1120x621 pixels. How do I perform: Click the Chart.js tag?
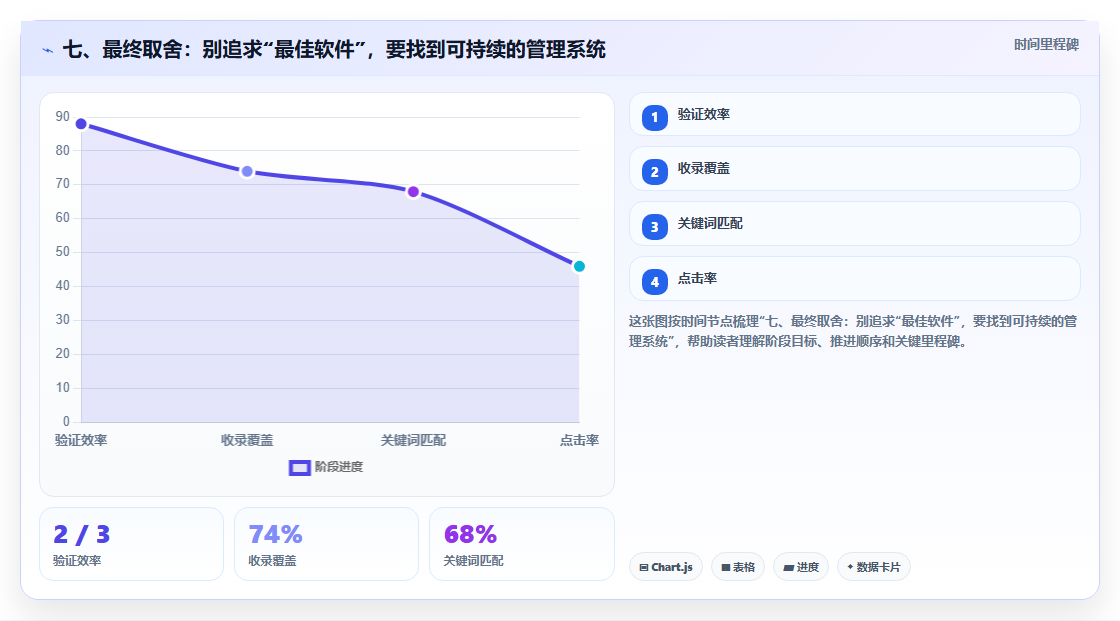[x=666, y=567]
